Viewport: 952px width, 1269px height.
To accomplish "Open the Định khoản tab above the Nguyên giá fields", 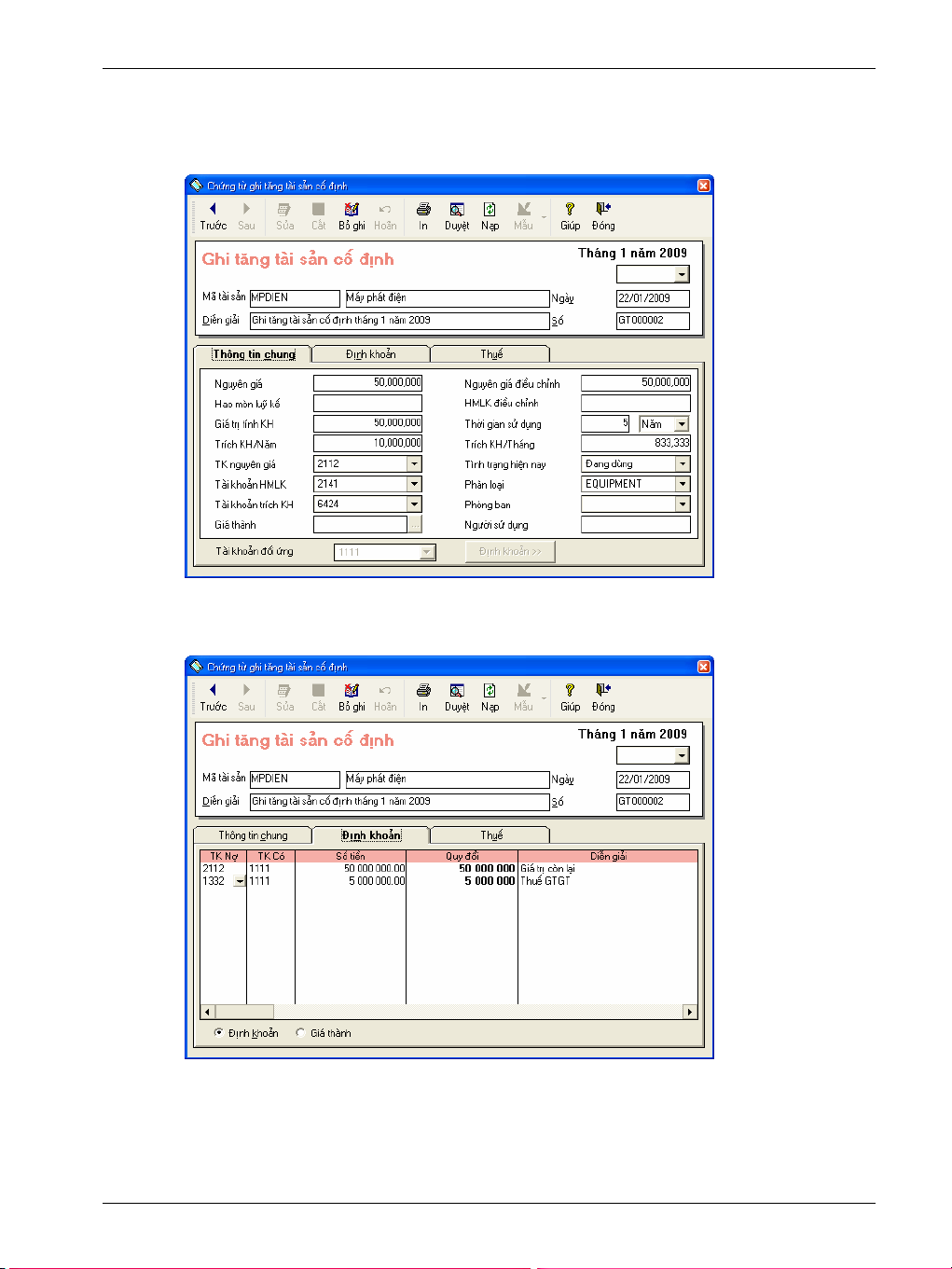I will coord(370,354).
